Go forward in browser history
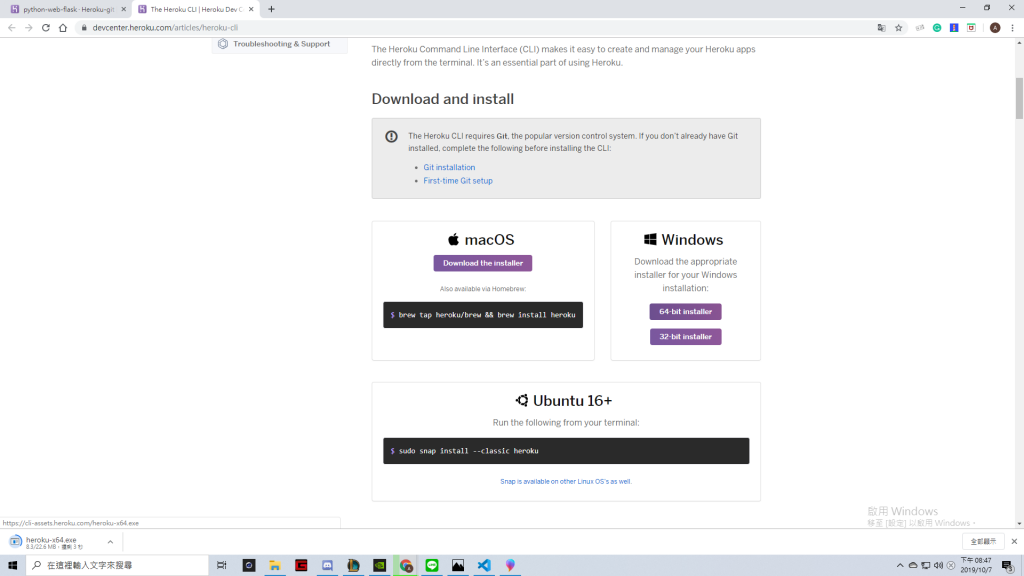1024x576 pixels. (29, 27)
